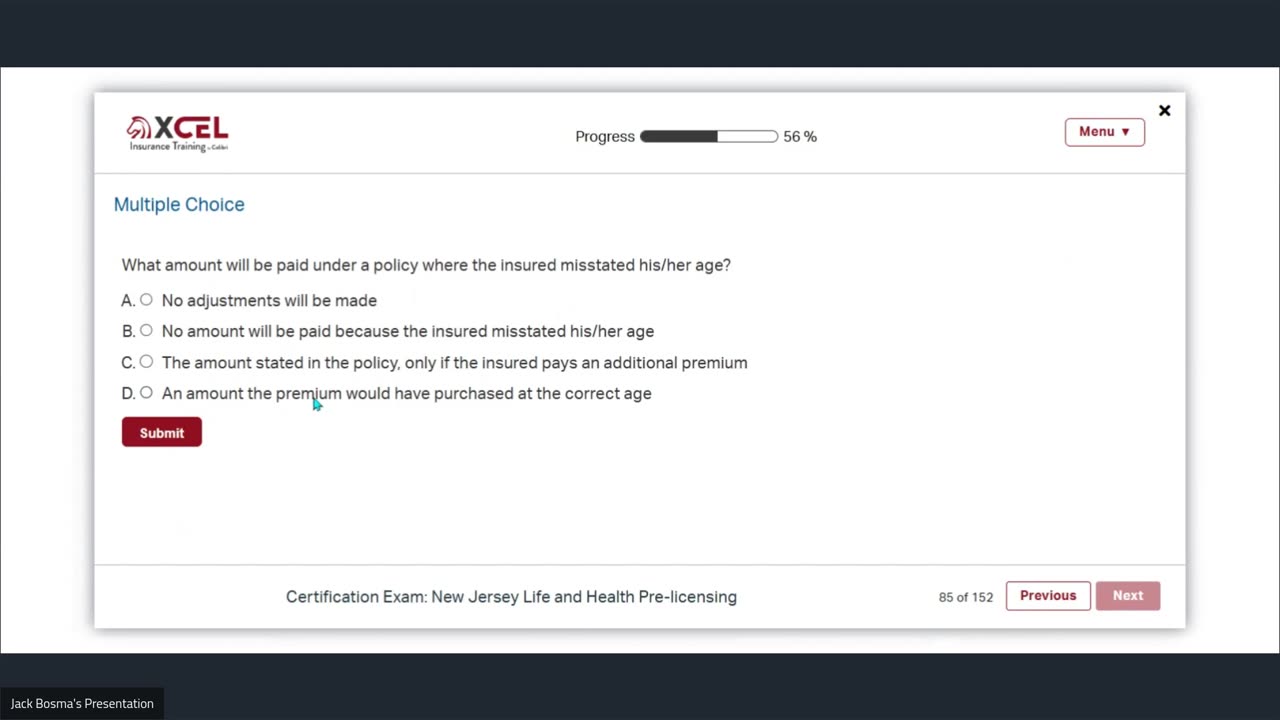
Task: Click answer text 'No adjustments will be made'
Action: (269, 301)
